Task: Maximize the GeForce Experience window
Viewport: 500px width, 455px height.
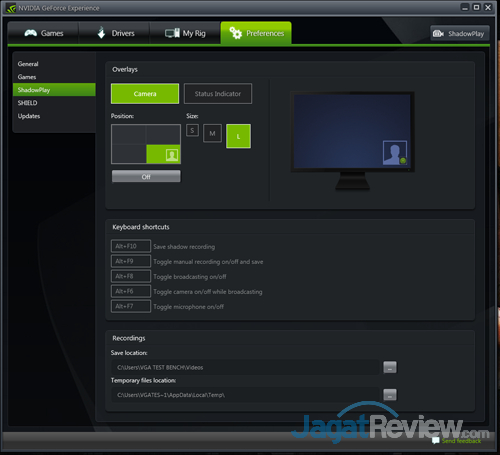Action: click(x=477, y=7)
